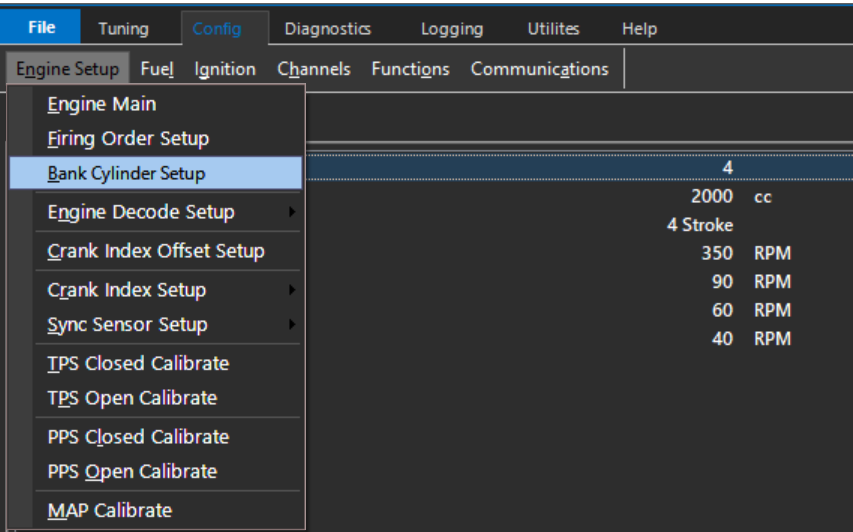Expand the Sync Sensor Setup submenu
The width and height of the screenshot is (853, 532).
click(x=127, y=325)
